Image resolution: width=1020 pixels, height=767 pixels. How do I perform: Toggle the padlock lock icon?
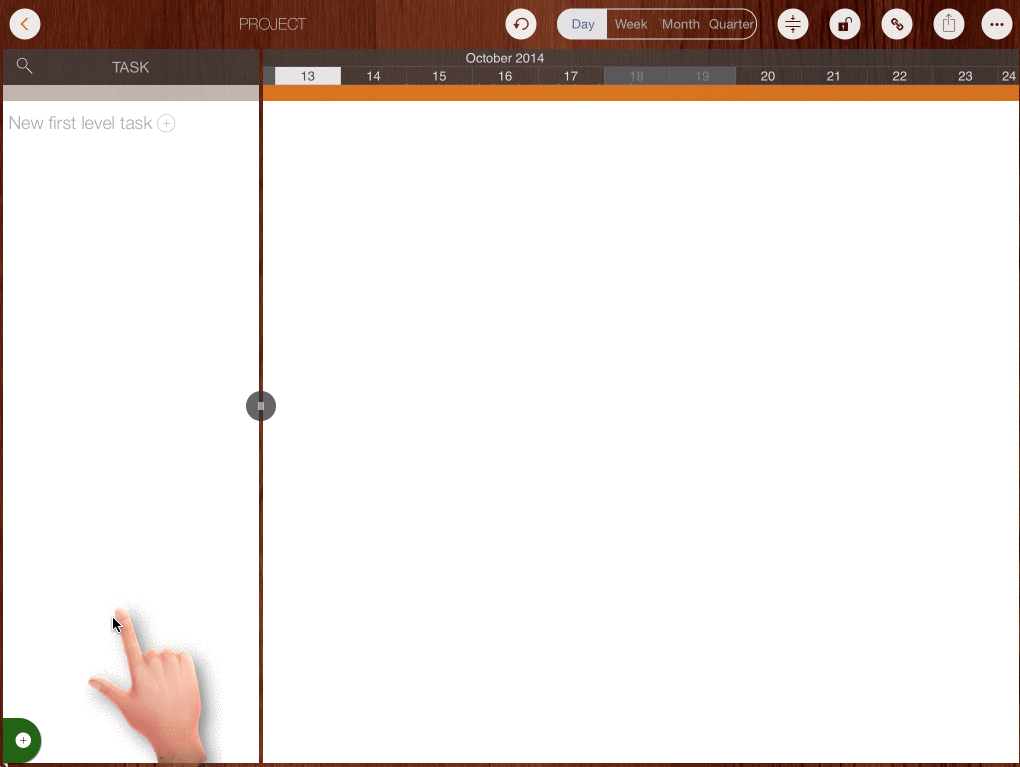click(x=845, y=24)
